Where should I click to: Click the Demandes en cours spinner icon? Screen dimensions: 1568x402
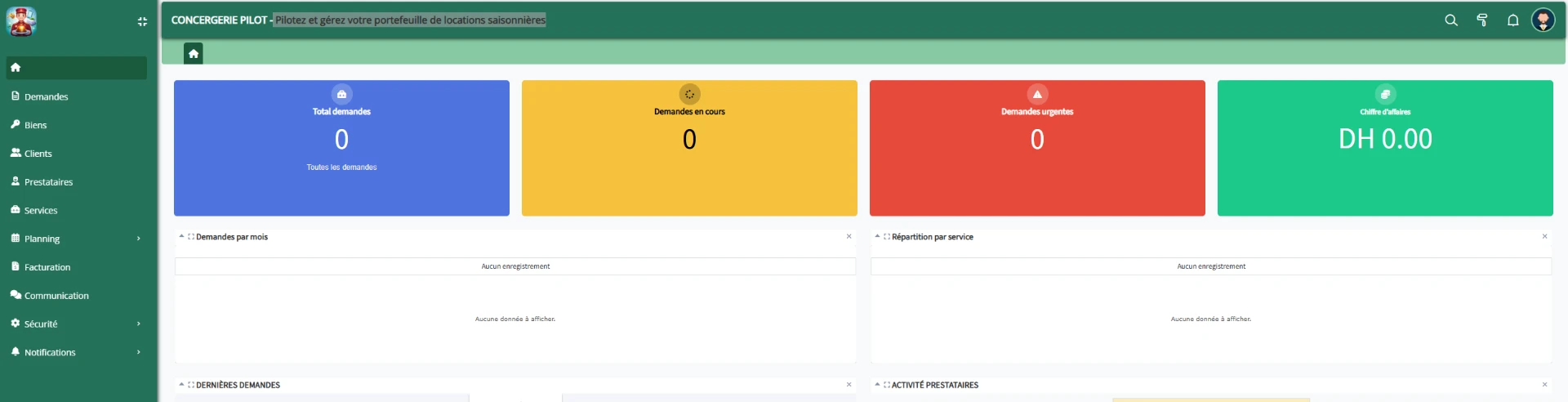[x=690, y=94]
